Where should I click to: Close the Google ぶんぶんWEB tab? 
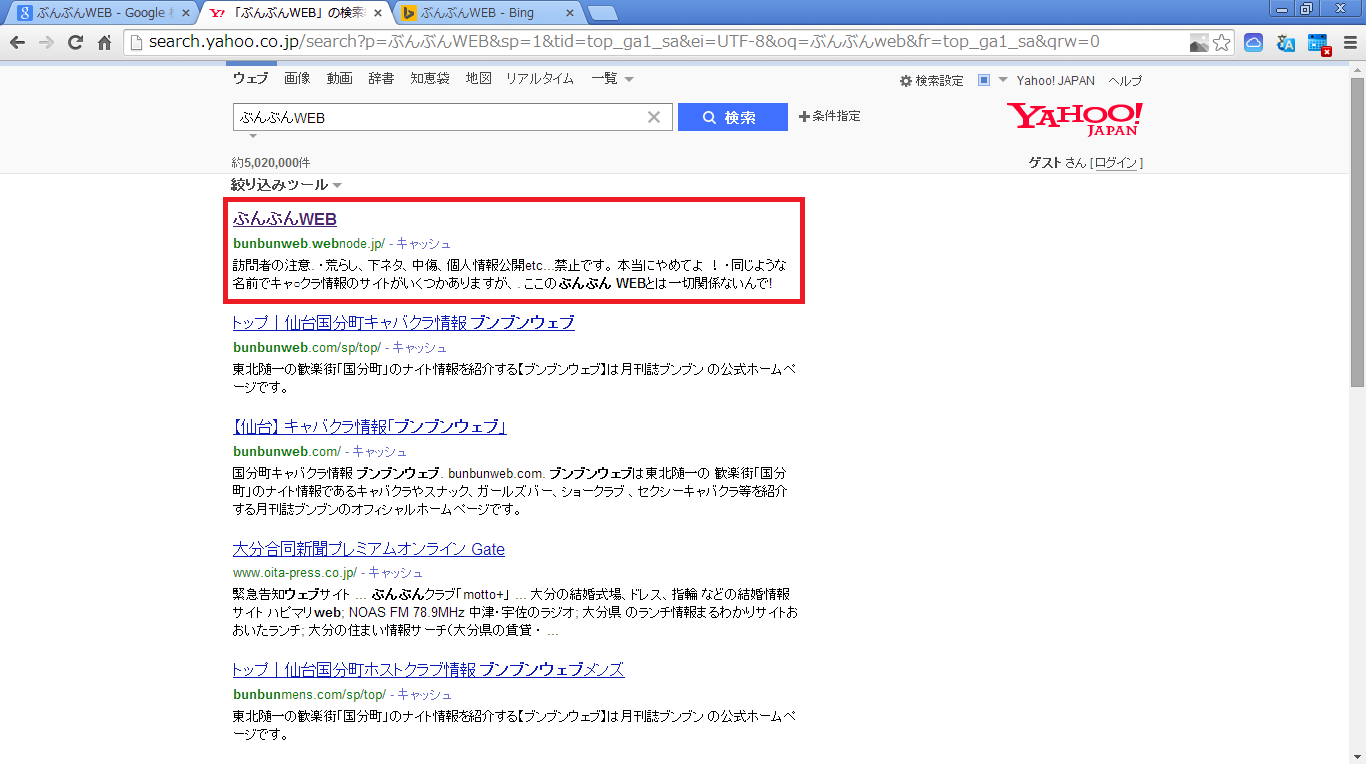[x=185, y=13]
